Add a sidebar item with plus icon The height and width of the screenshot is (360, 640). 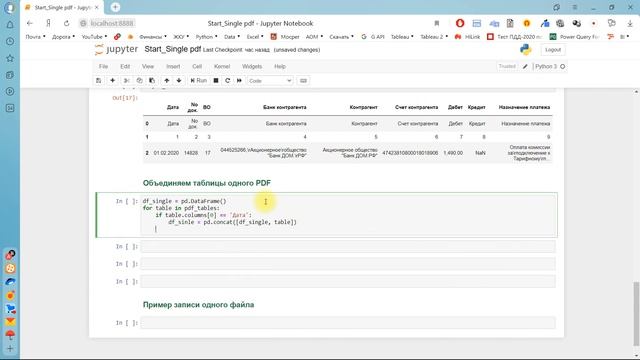click(x=10, y=349)
